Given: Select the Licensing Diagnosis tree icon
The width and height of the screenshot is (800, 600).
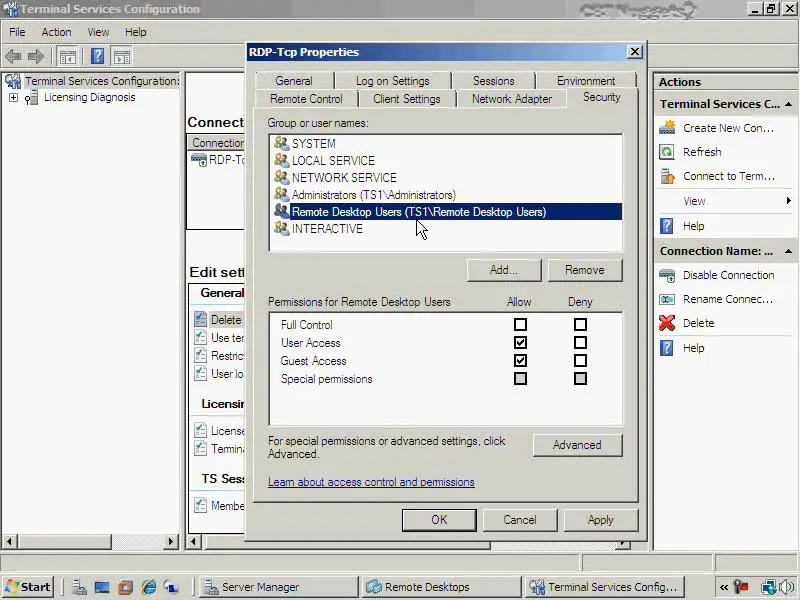Looking at the screenshot, I should click(x=31, y=97).
